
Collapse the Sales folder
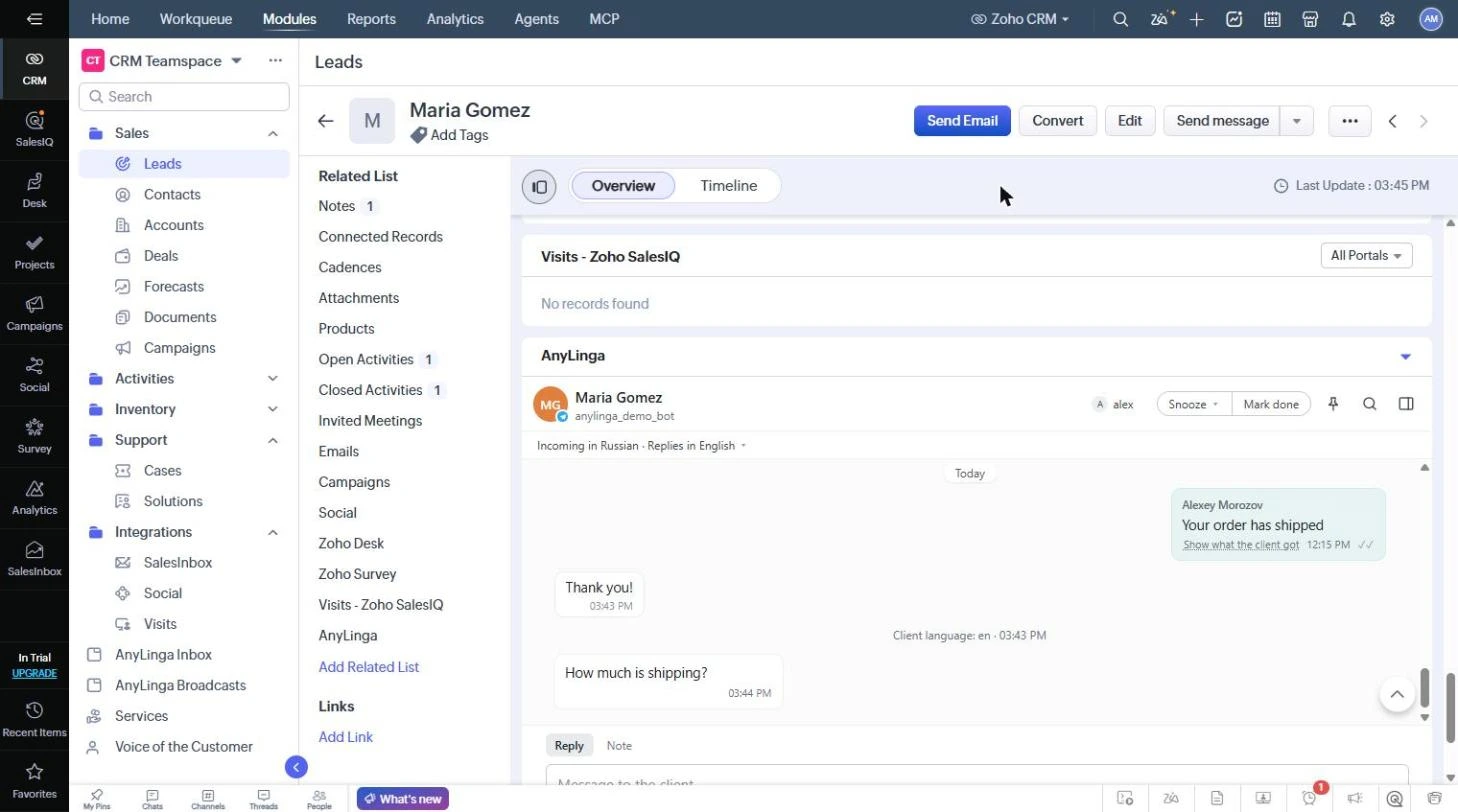click(272, 133)
